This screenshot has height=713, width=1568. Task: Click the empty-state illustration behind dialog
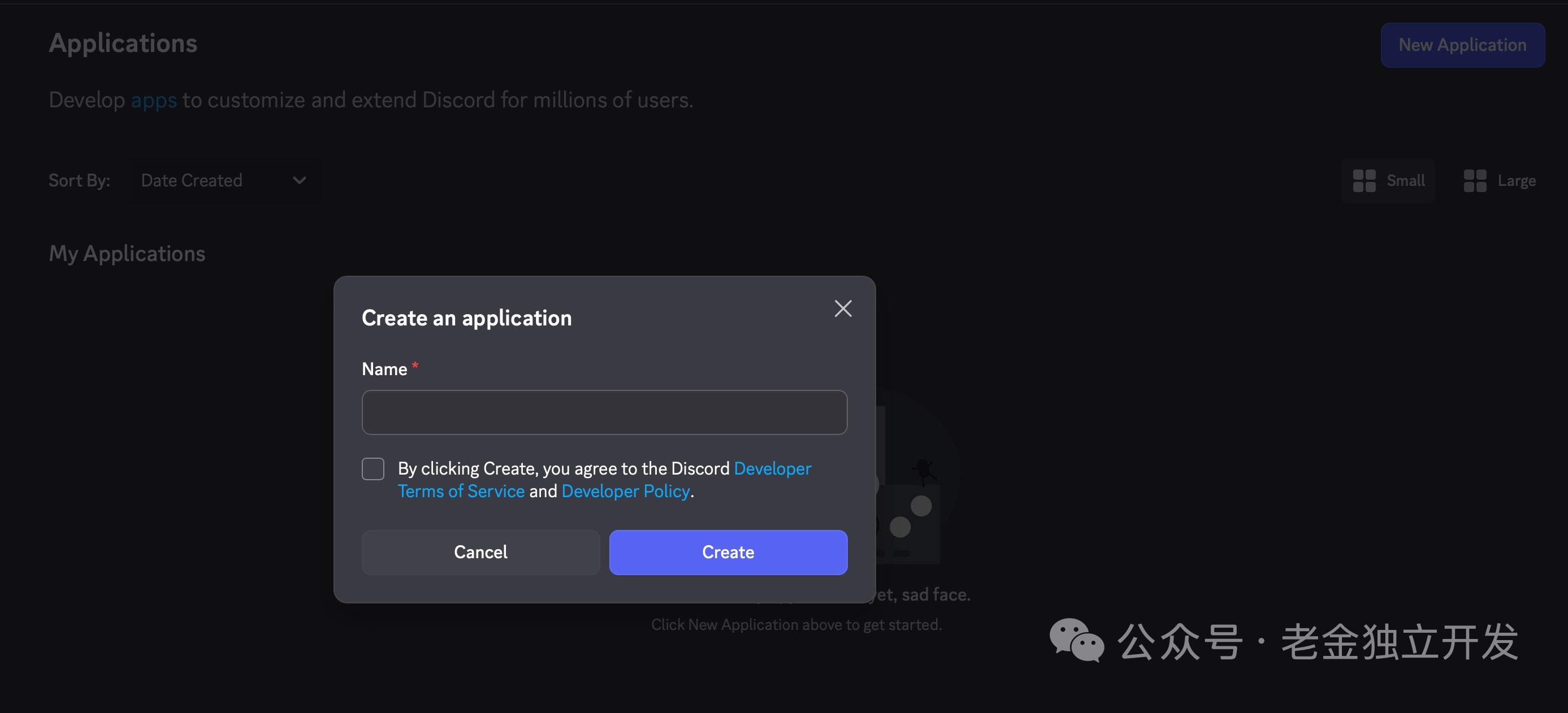point(913,486)
